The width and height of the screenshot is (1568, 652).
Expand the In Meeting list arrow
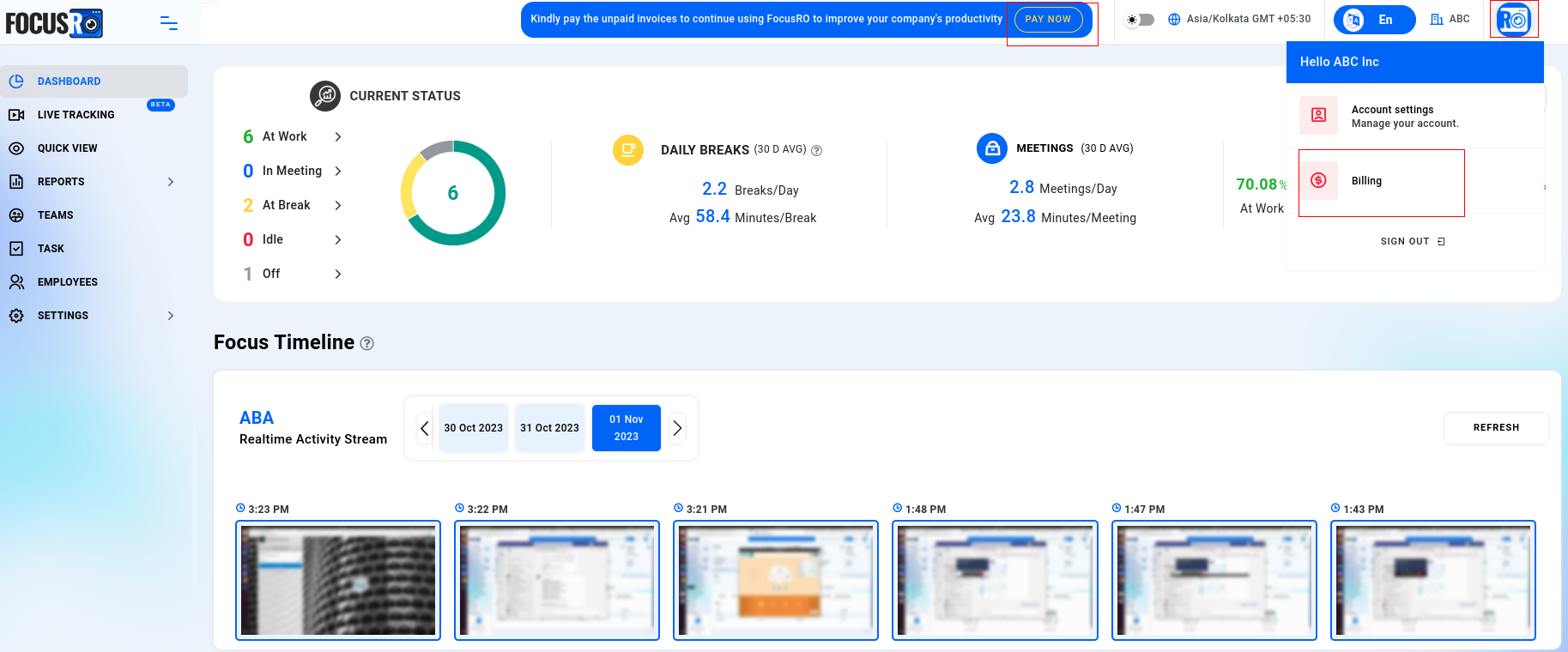338,172
